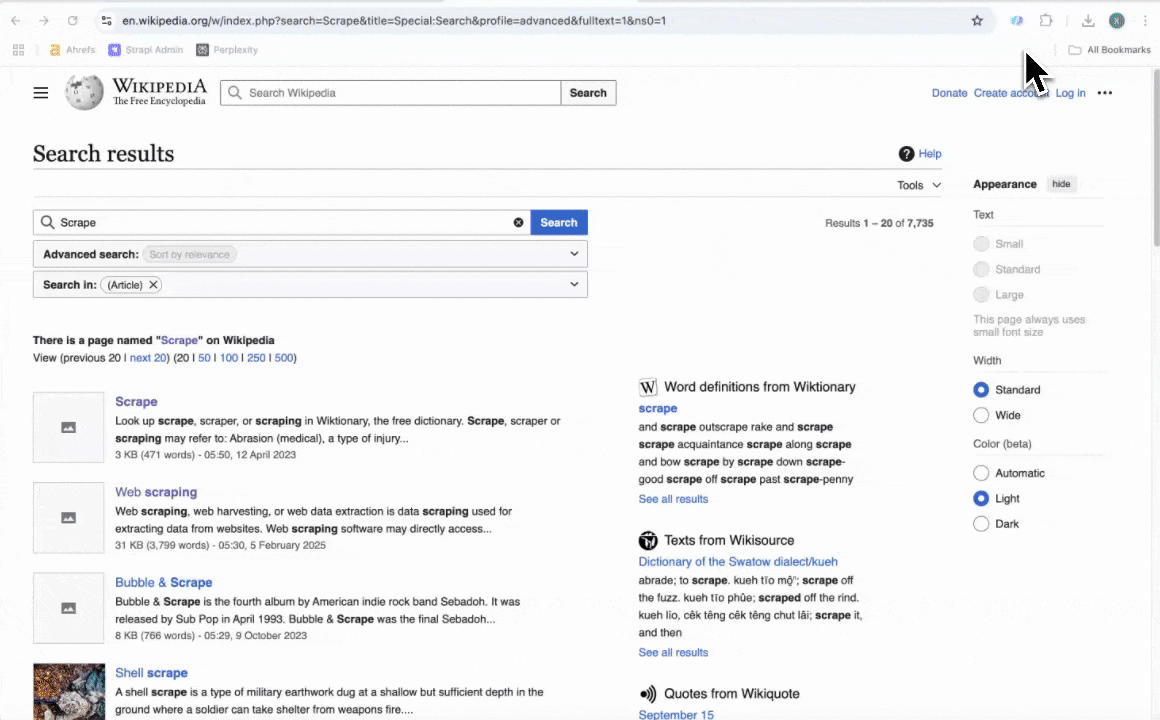Open the Chrome profile avatar
This screenshot has height=720, width=1160.
(x=1116, y=21)
